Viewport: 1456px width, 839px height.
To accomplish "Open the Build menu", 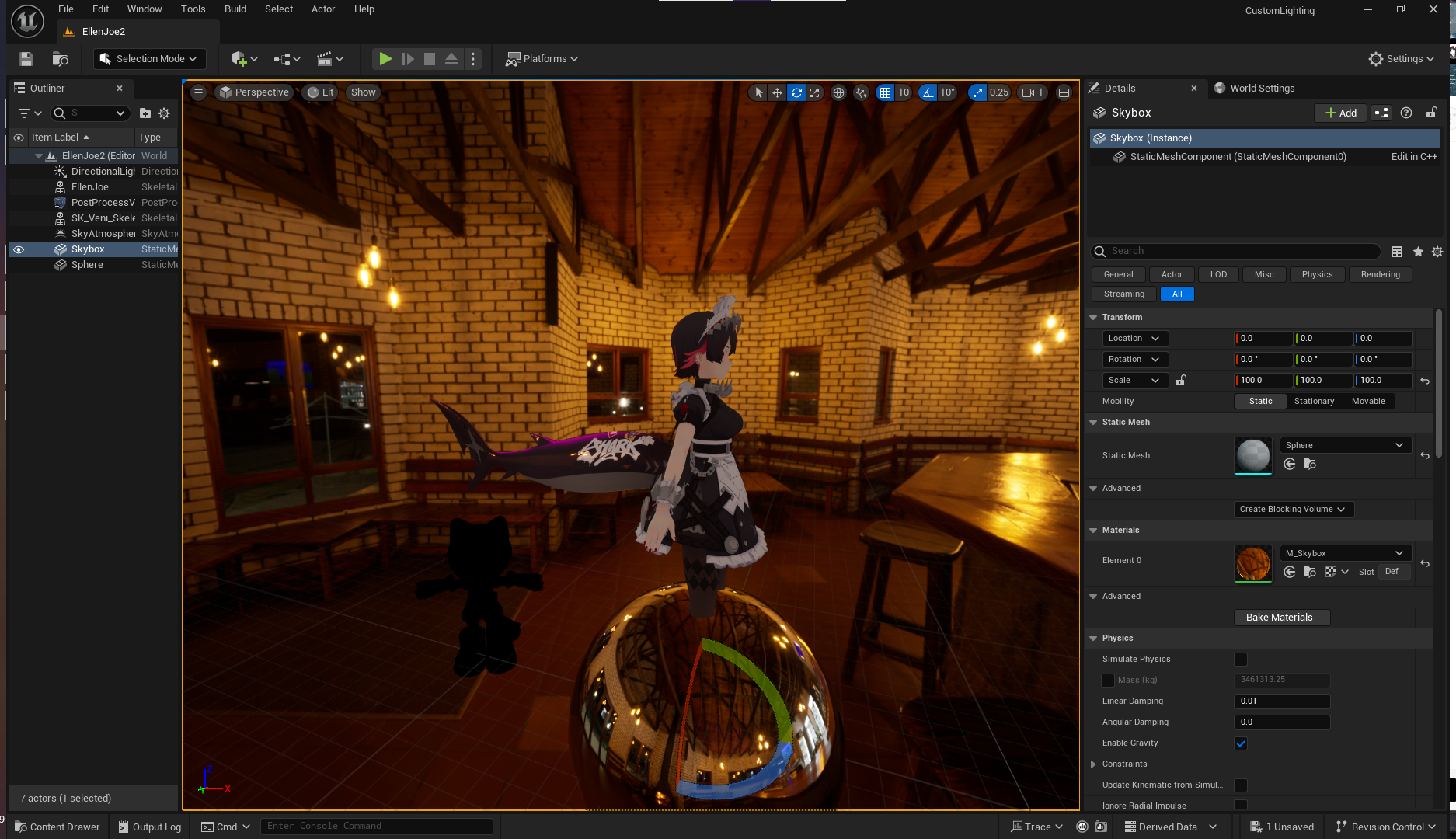I will pos(235,9).
